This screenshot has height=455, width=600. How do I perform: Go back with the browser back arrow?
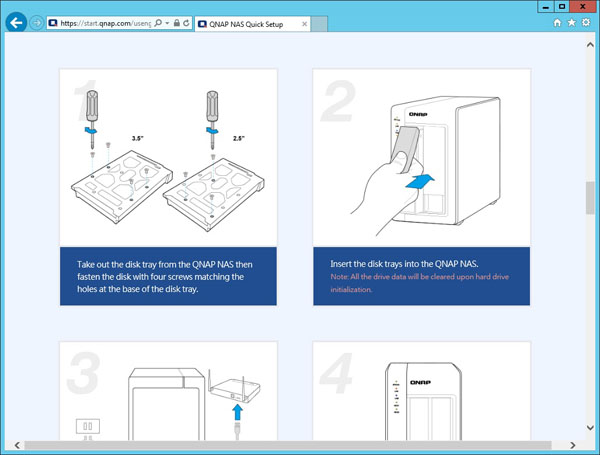[16, 23]
